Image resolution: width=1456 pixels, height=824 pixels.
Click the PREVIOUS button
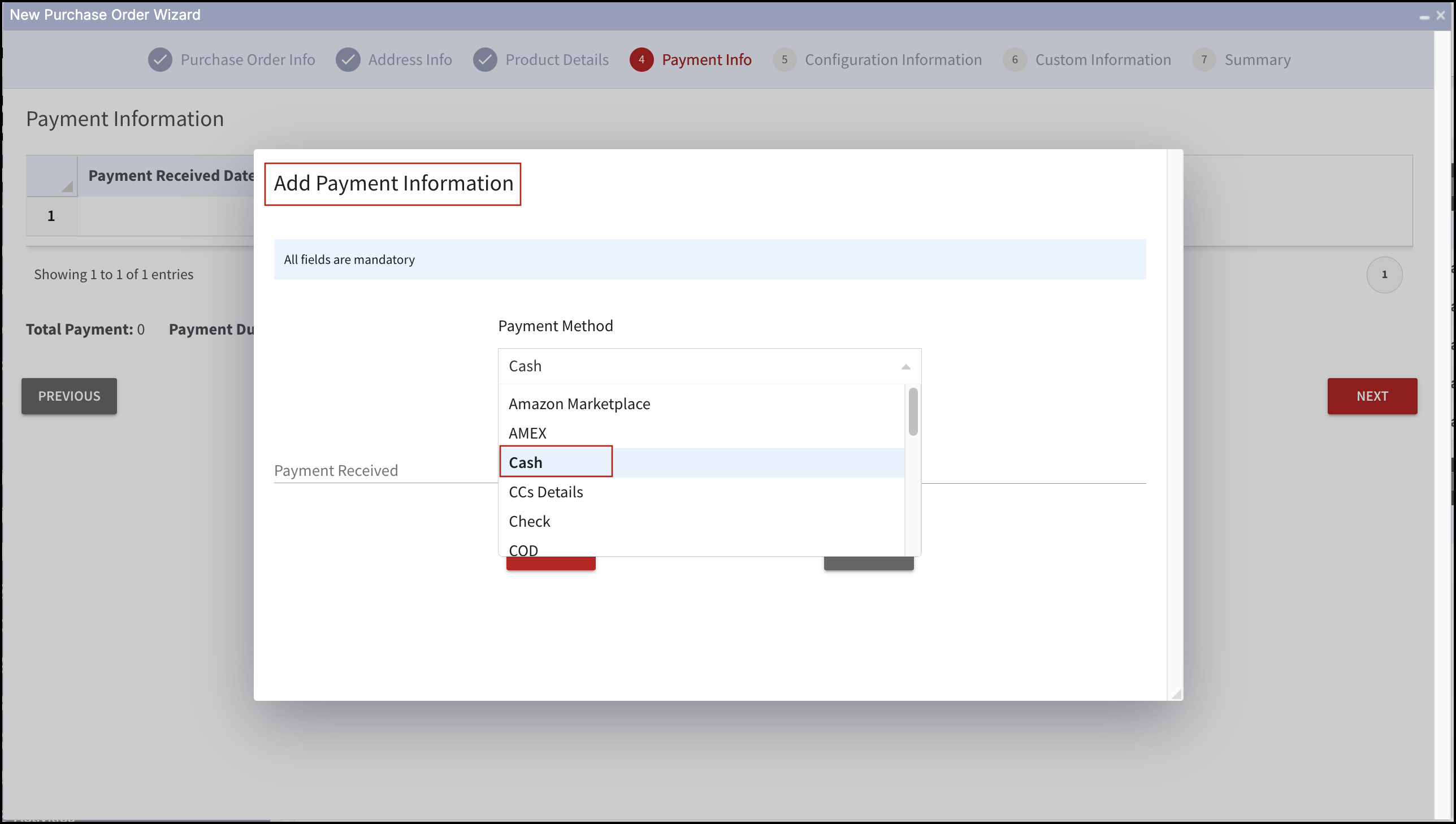(x=69, y=396)
